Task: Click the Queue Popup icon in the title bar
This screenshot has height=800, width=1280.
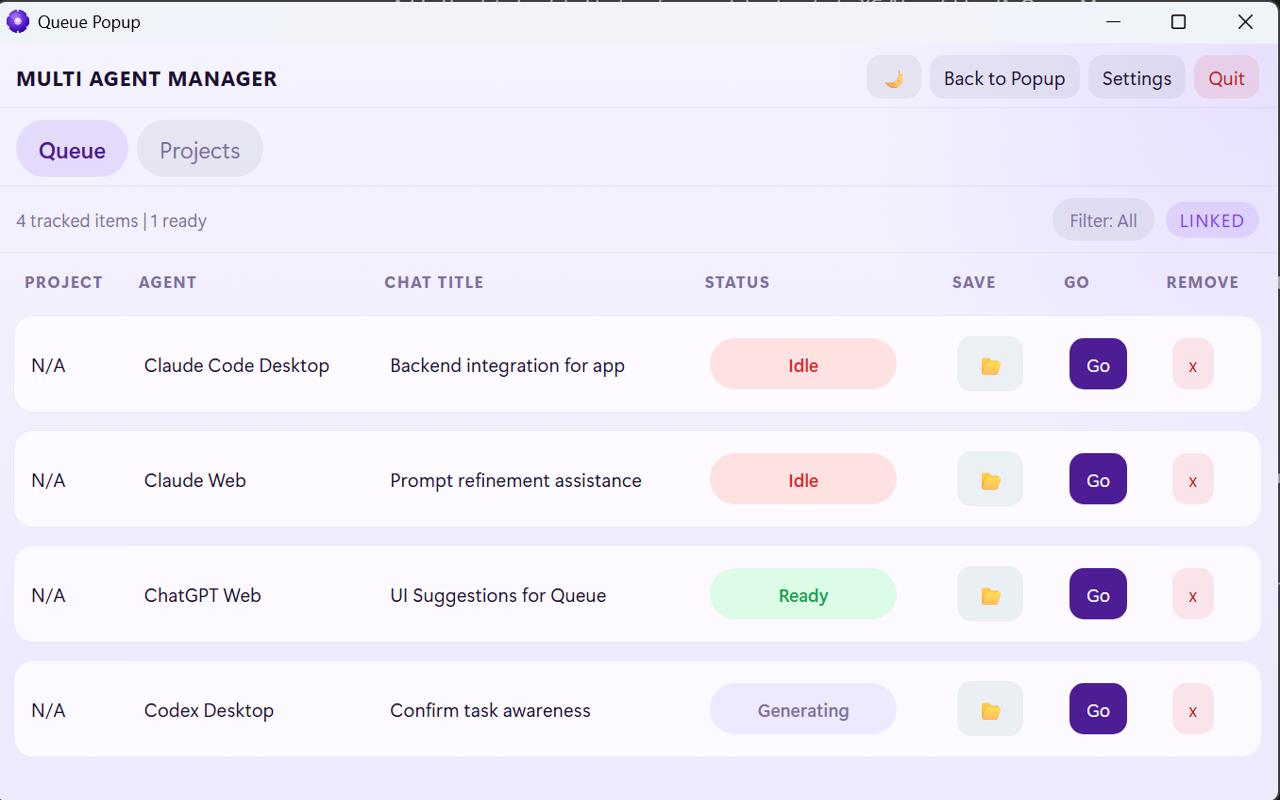Action: pos(17,21)
